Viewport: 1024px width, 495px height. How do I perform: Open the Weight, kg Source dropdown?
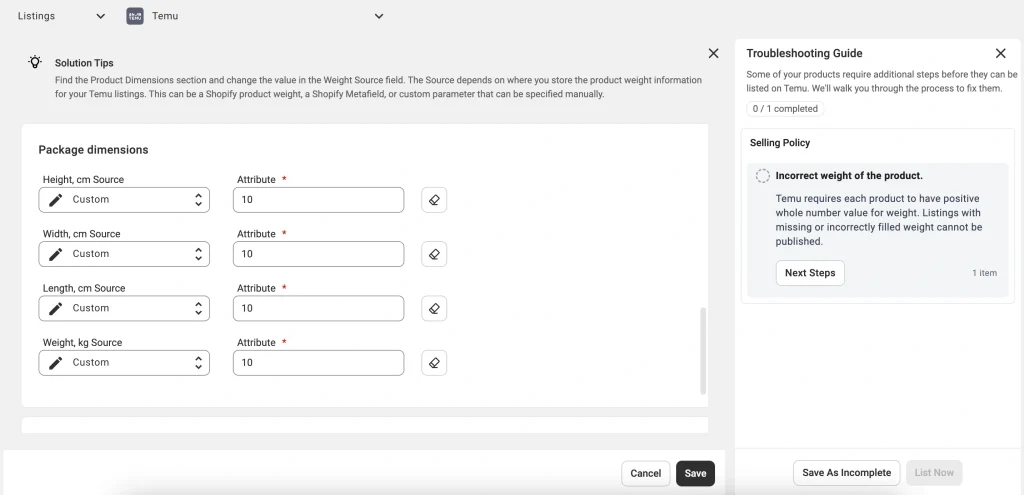click(x=124, y=362)
